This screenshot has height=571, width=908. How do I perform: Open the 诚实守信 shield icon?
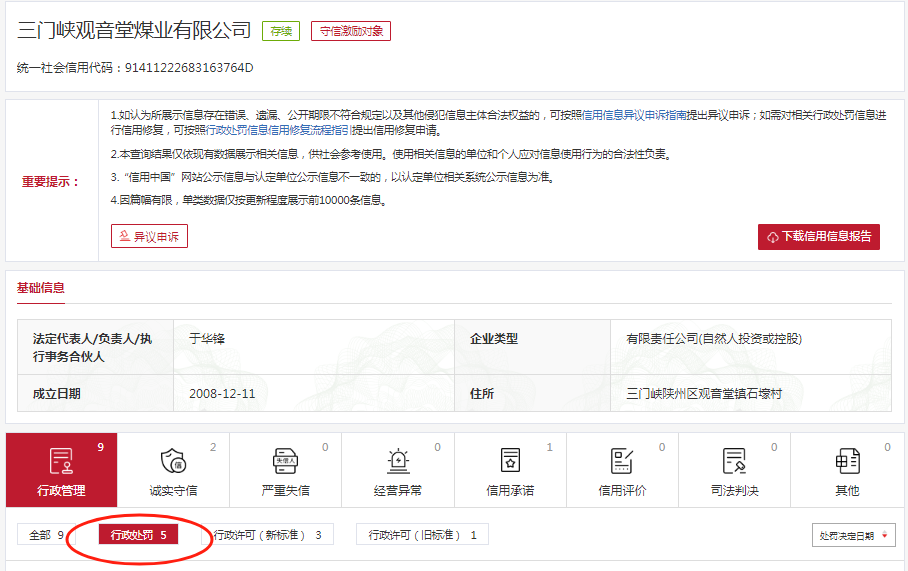point(173,461)
